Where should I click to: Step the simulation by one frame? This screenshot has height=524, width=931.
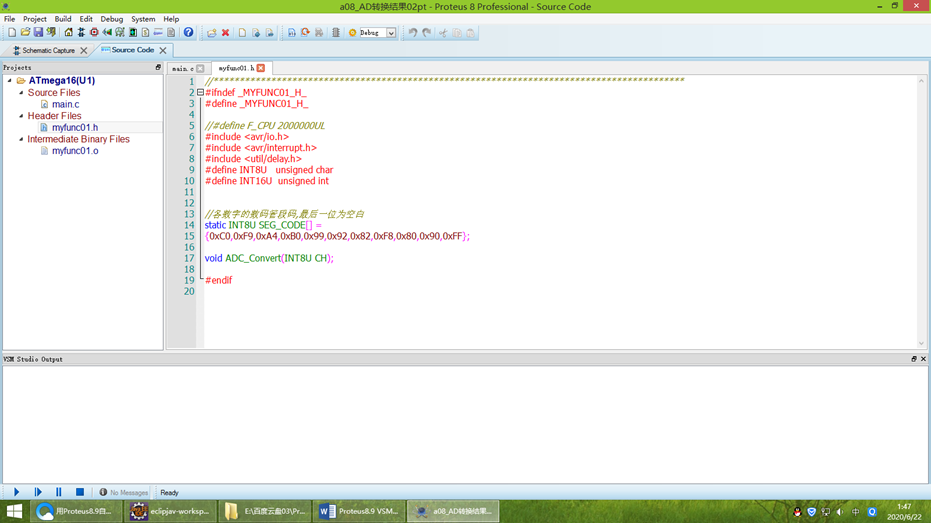(x=38, y=492)
